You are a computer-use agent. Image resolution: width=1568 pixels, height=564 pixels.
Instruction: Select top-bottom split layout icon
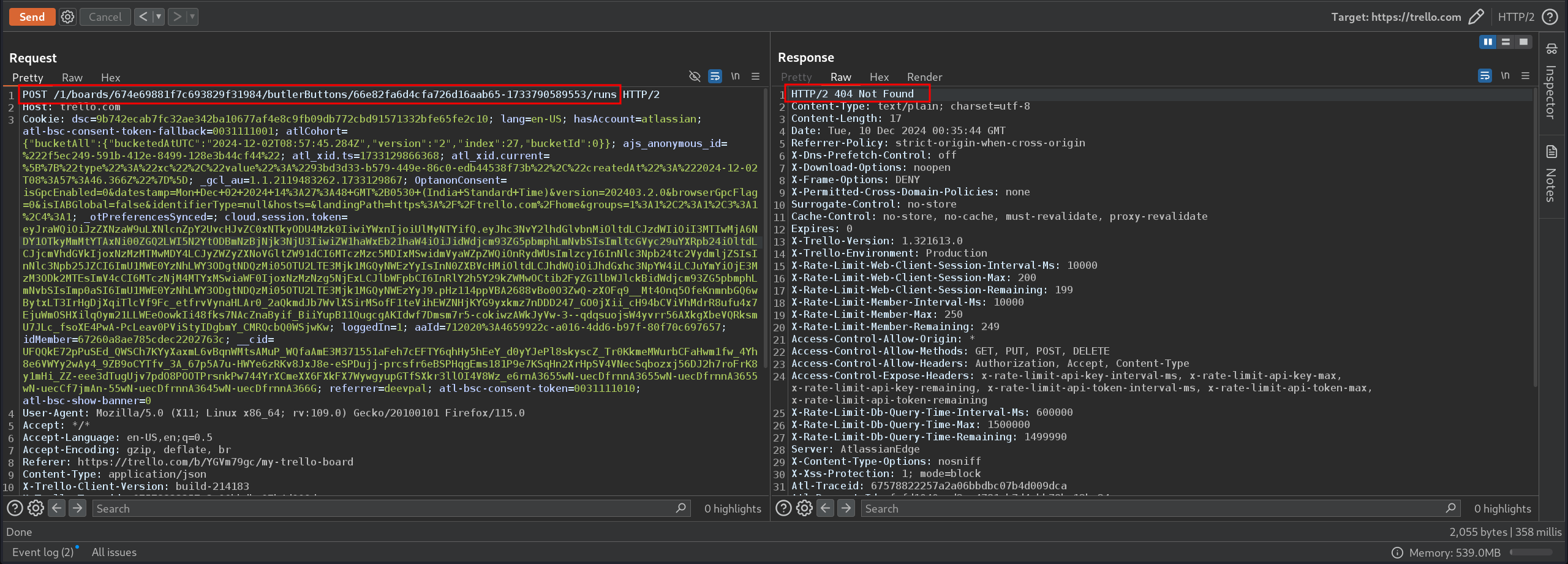pos(1506,42)
